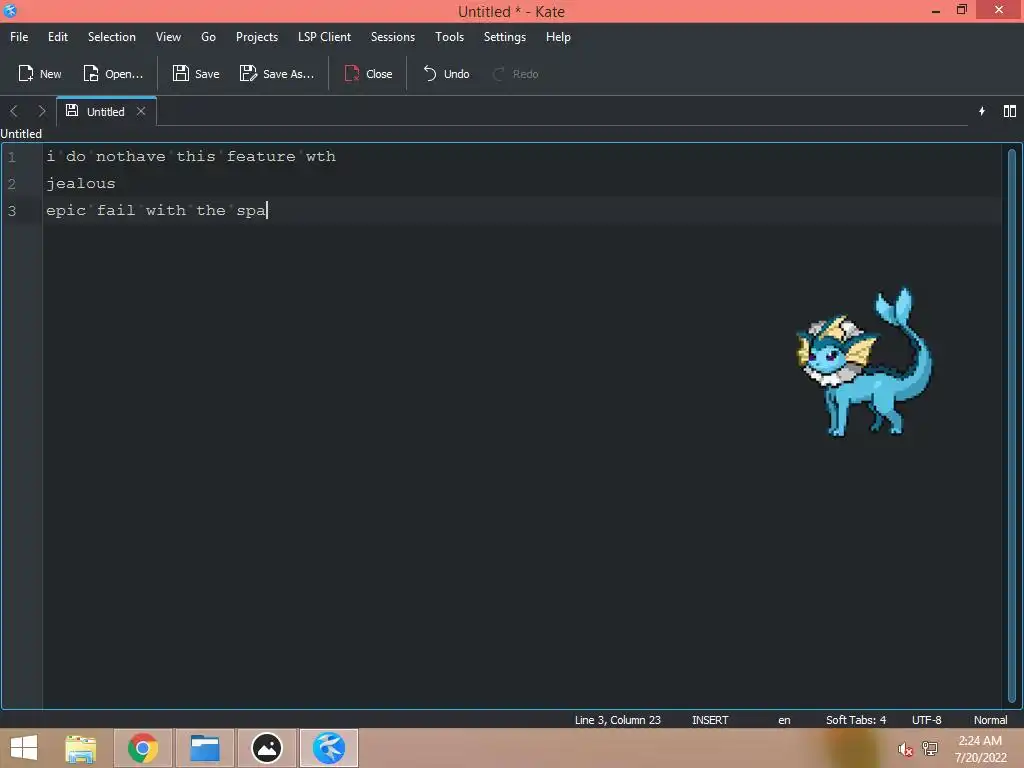The image size is (1024, 768).
Task: Close the document with Close button
Action: click(x=368, y=74)
